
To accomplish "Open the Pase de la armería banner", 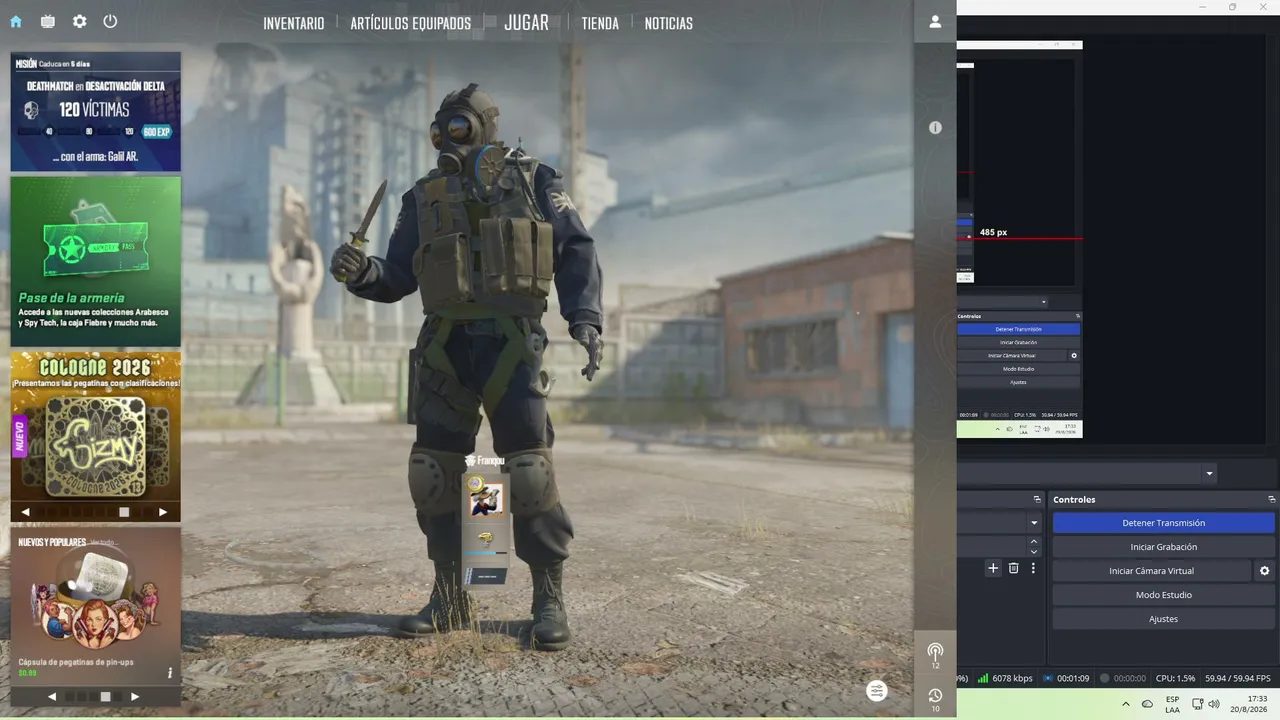I will point(96,262).
